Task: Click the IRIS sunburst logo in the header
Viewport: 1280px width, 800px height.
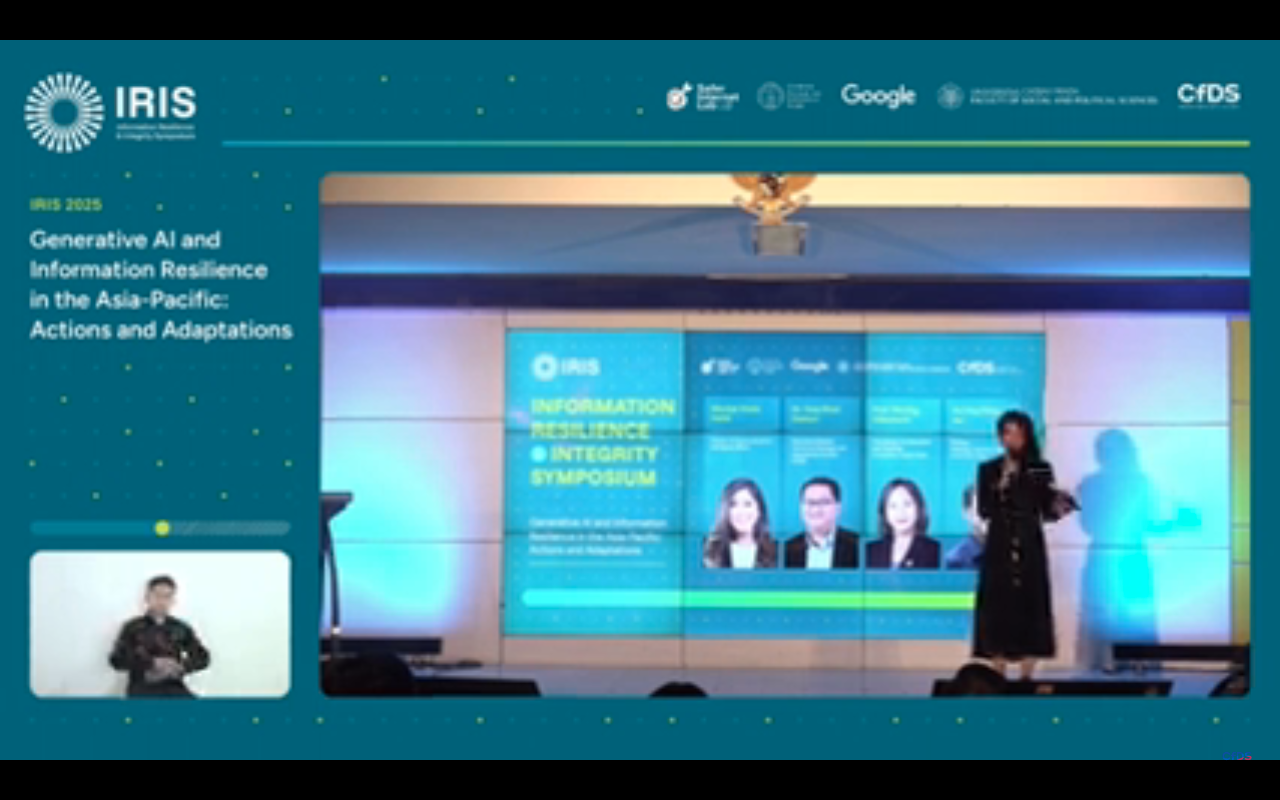Action: pos(64,112)
